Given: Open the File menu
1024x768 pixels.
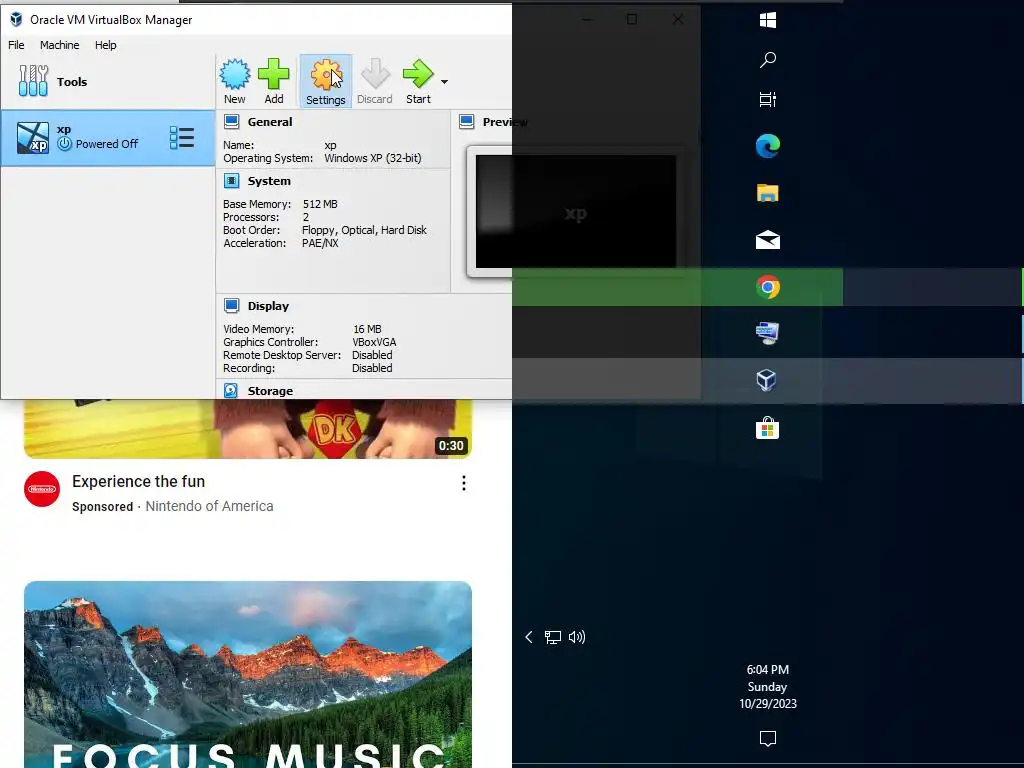Looking at the screenshot, I should 16,45.
